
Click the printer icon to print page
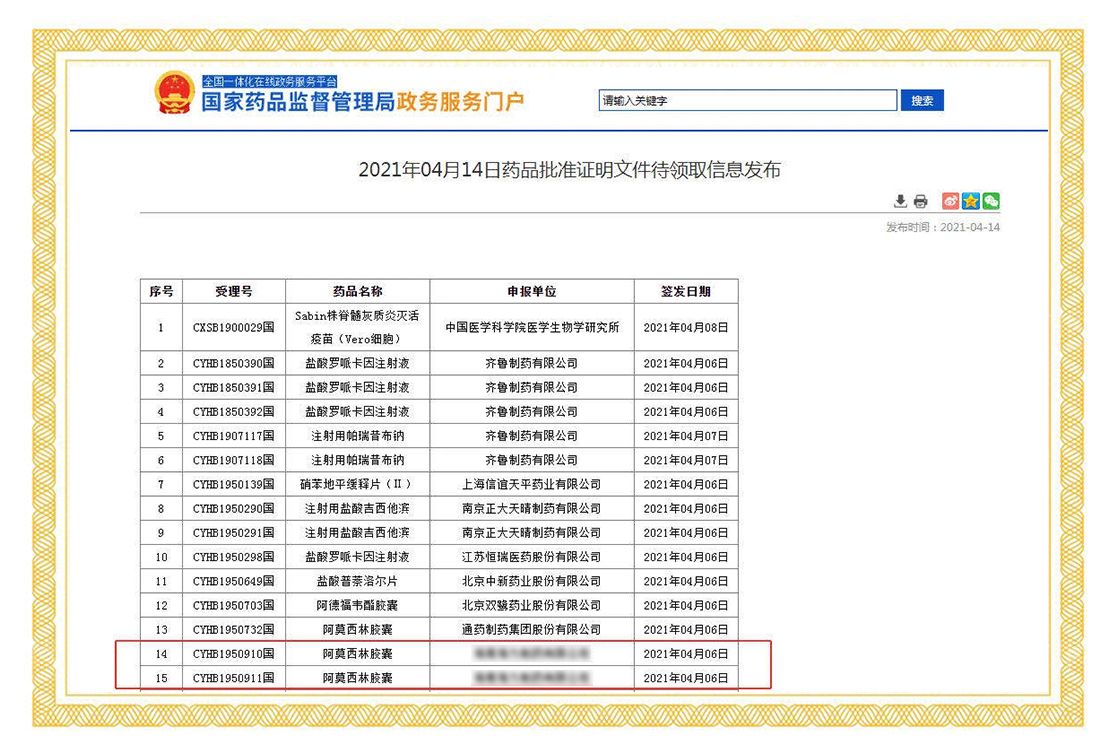point(920,201)
